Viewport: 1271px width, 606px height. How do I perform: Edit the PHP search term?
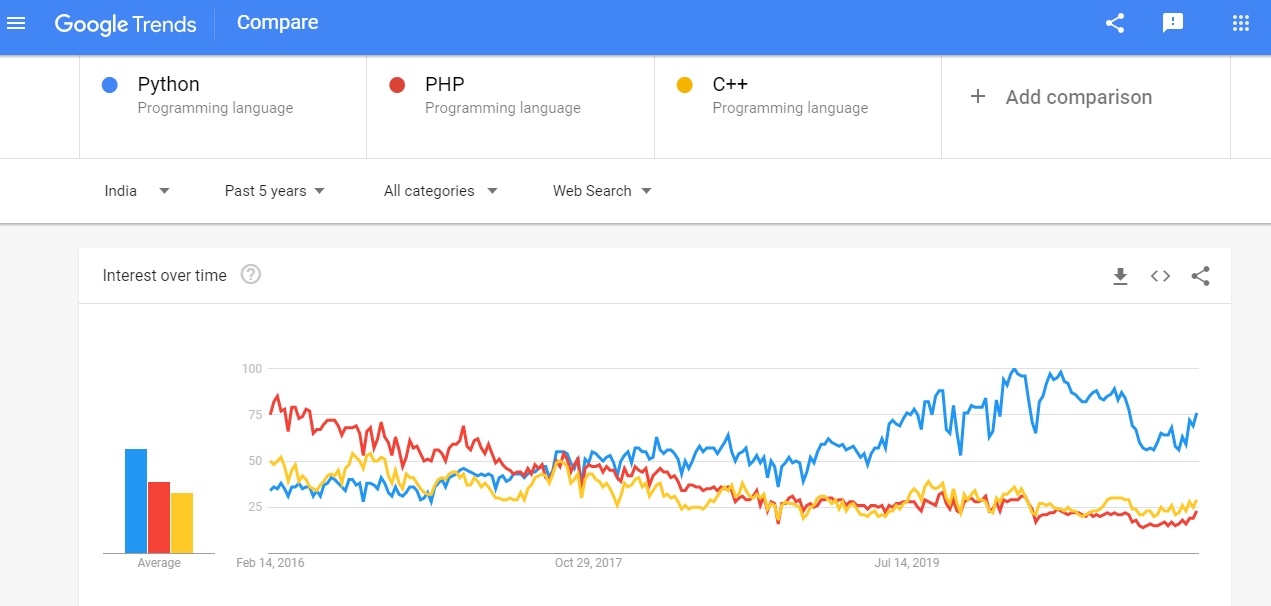[x=445, y=85]
